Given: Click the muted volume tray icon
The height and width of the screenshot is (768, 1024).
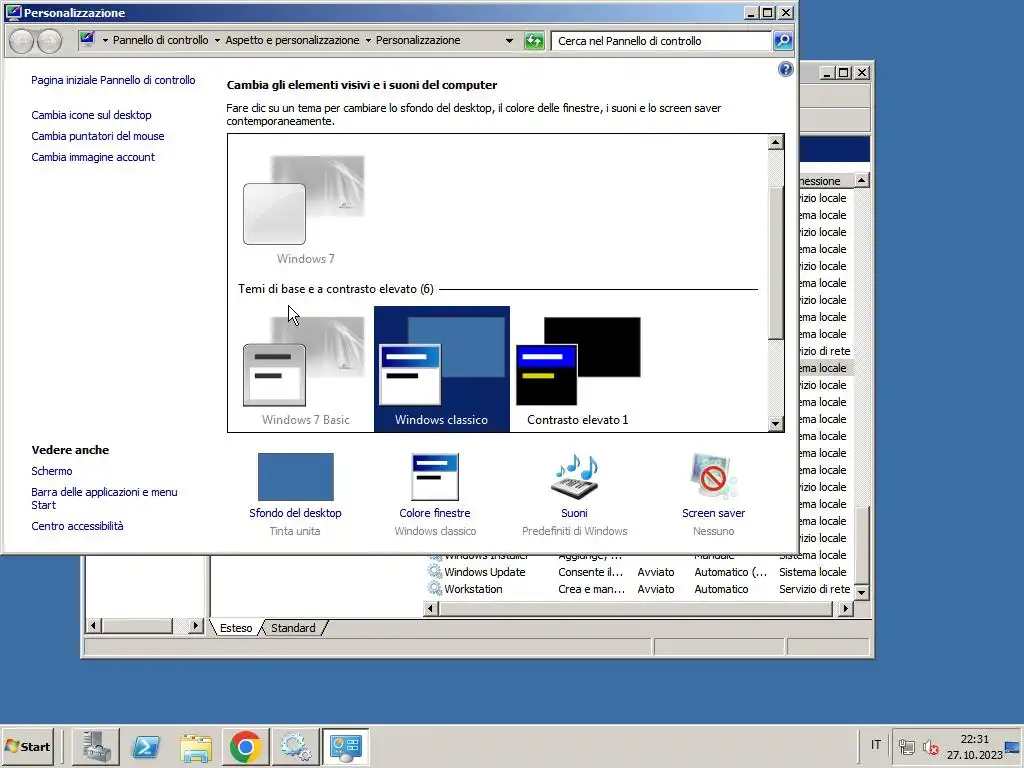Looking at the screenshot, I should (x=931, y=746).
